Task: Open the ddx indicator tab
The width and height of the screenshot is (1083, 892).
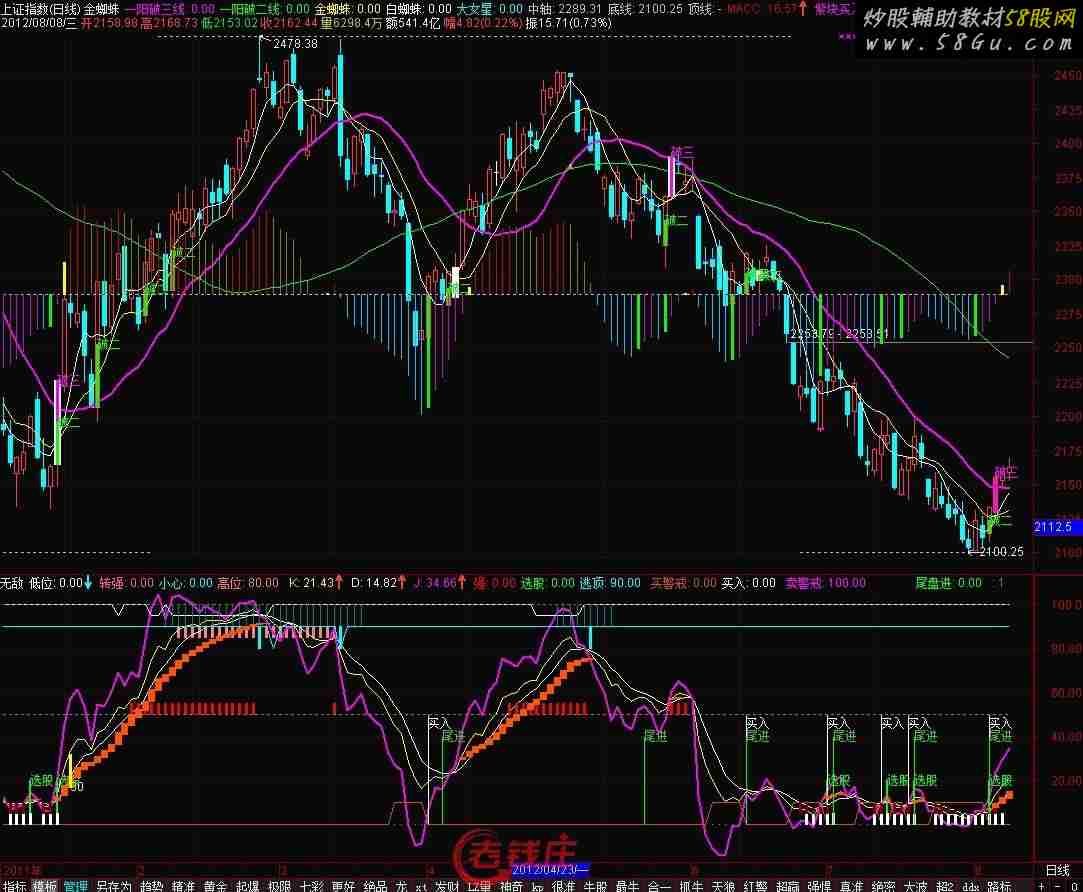Action: tap(970, 886)
